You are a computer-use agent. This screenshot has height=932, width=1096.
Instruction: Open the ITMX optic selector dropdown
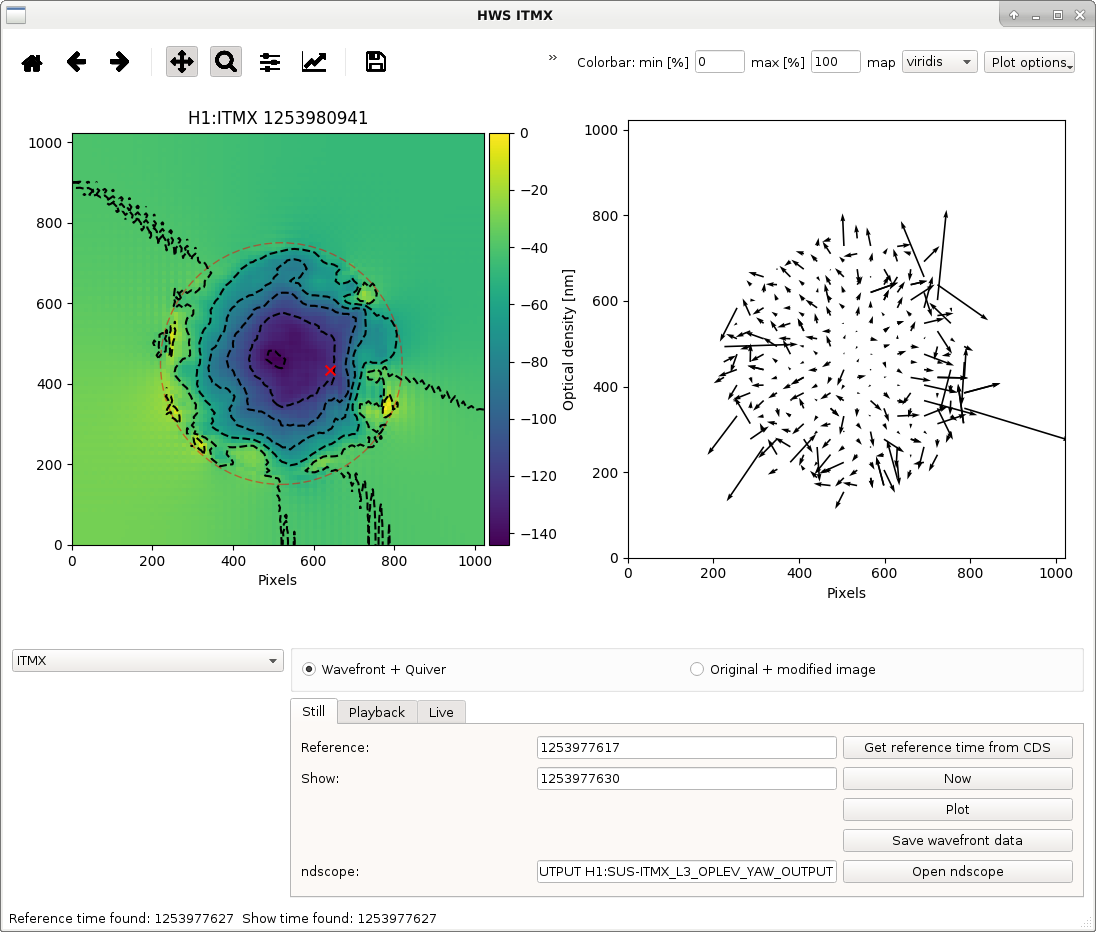coord(147,661)
